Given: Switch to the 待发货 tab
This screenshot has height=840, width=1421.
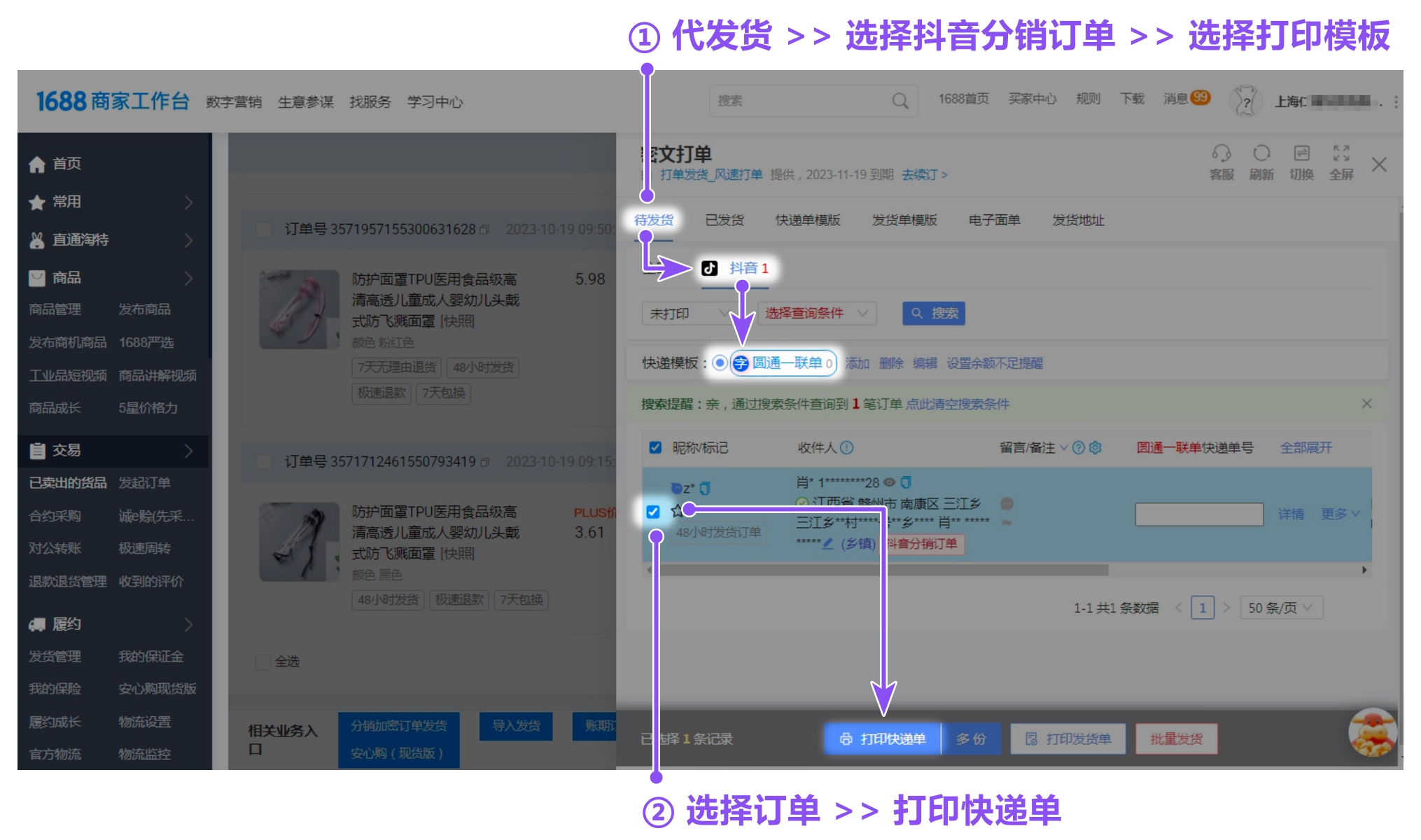Looking at the screenshot, I should point(654,220).
